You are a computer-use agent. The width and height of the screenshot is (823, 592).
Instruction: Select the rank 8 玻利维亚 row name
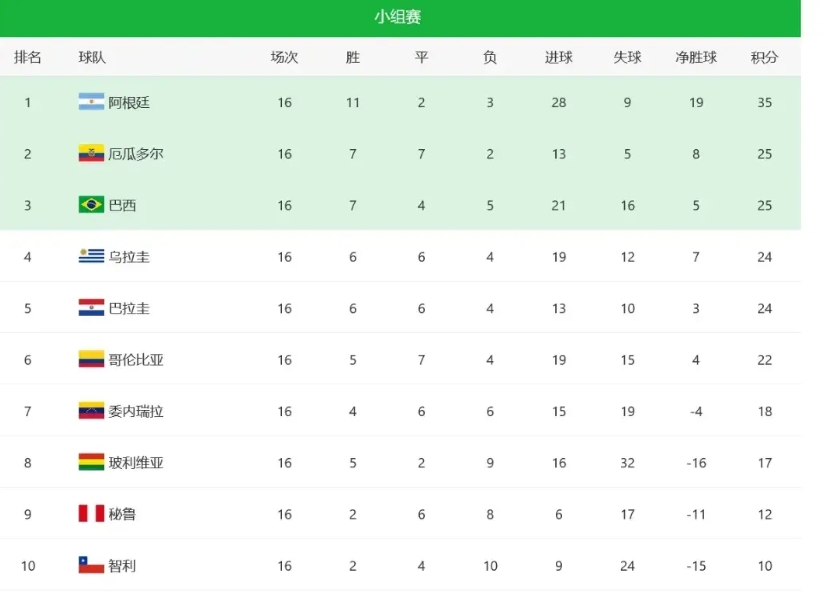coord(136,462)
